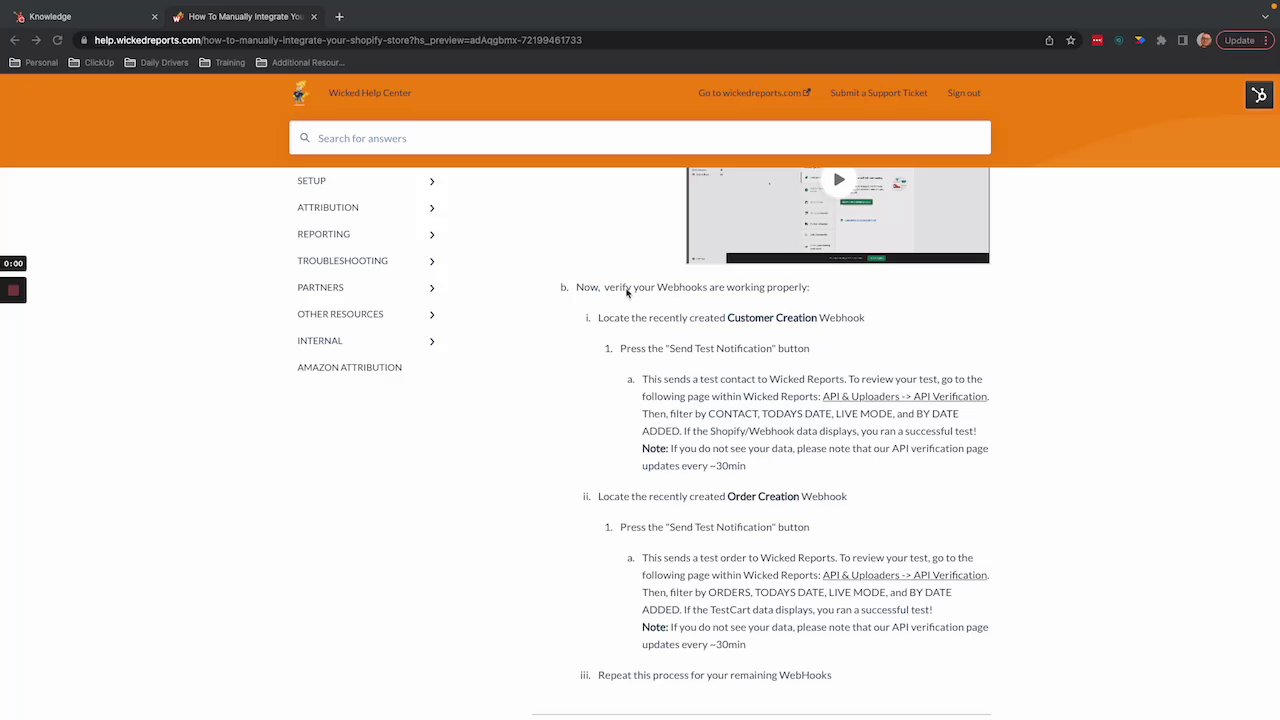Select the SETUP sidebar label
This screenshot has width=1280, height=720.
coord(311,181)
